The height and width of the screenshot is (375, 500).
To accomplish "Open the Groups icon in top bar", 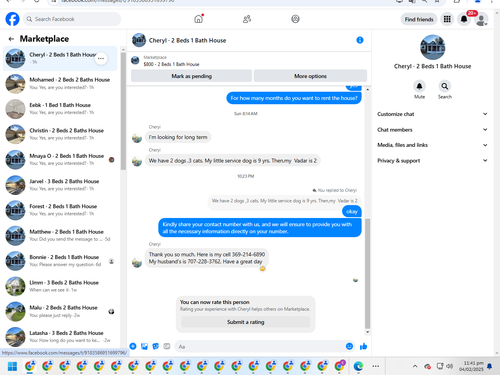I will 295,19.
